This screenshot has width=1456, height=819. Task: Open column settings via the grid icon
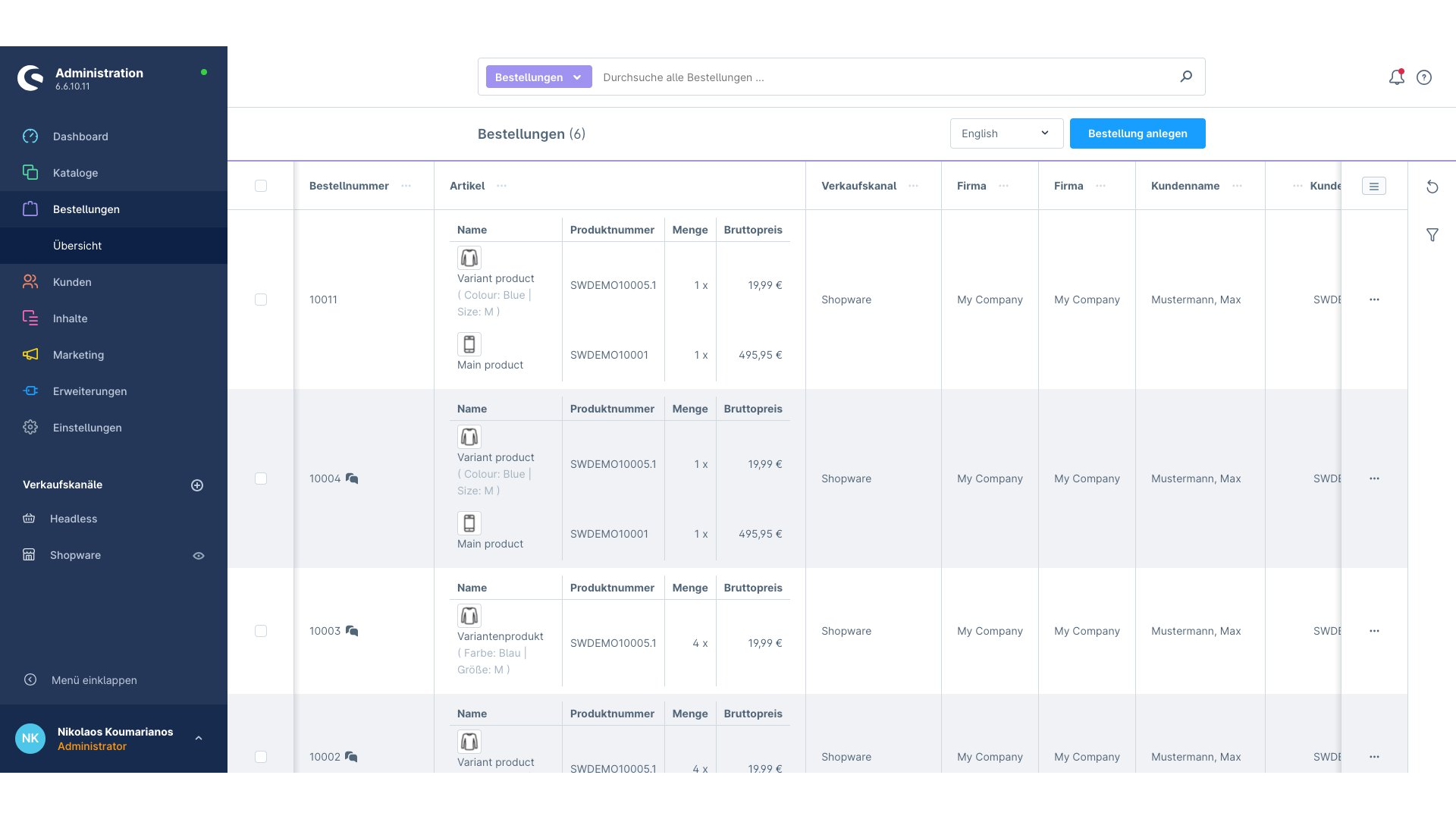click(x=1373, y=186)
